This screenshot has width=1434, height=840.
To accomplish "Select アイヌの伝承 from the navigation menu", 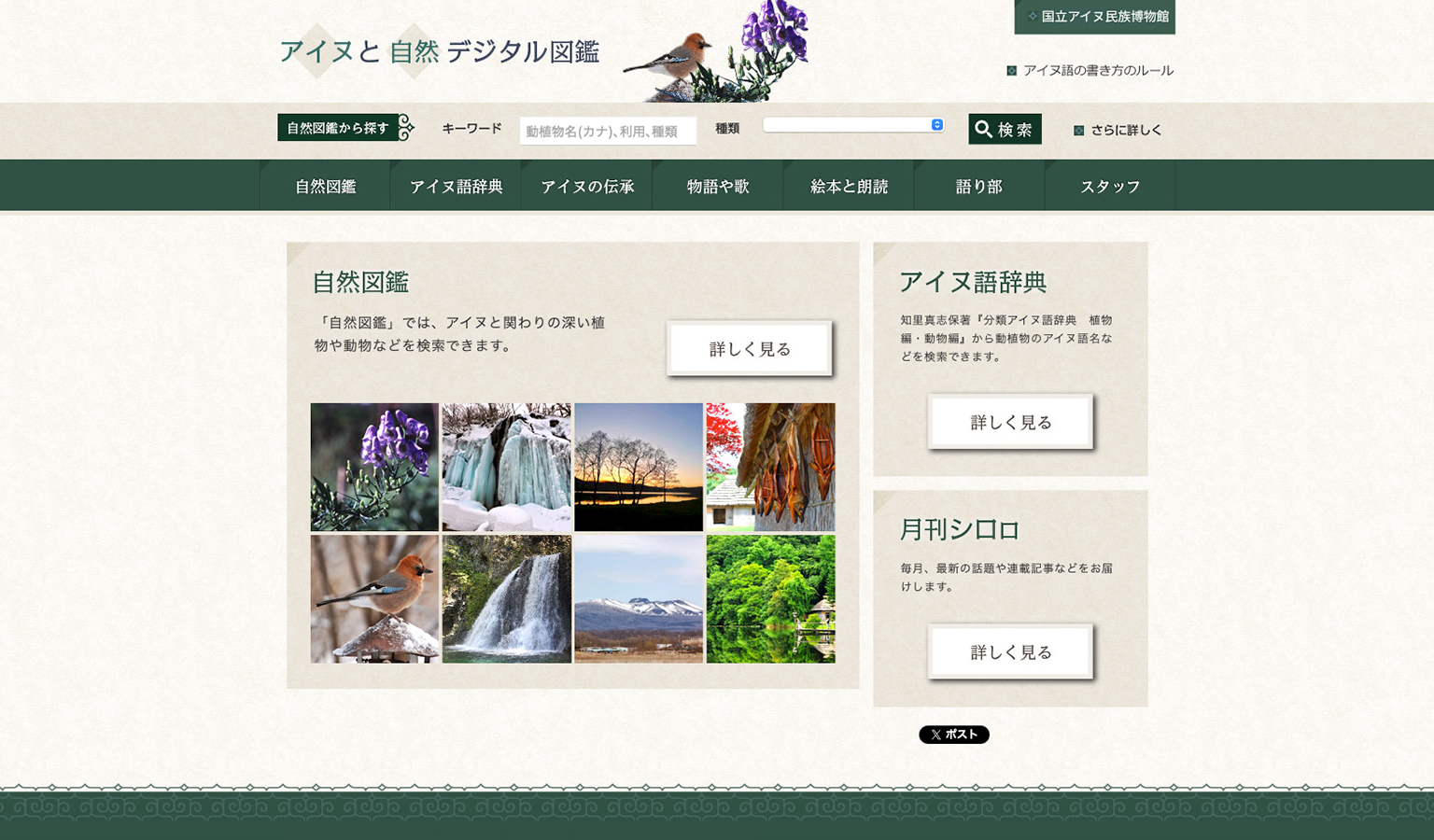I will pyautogui.click(x=587, y=185).
